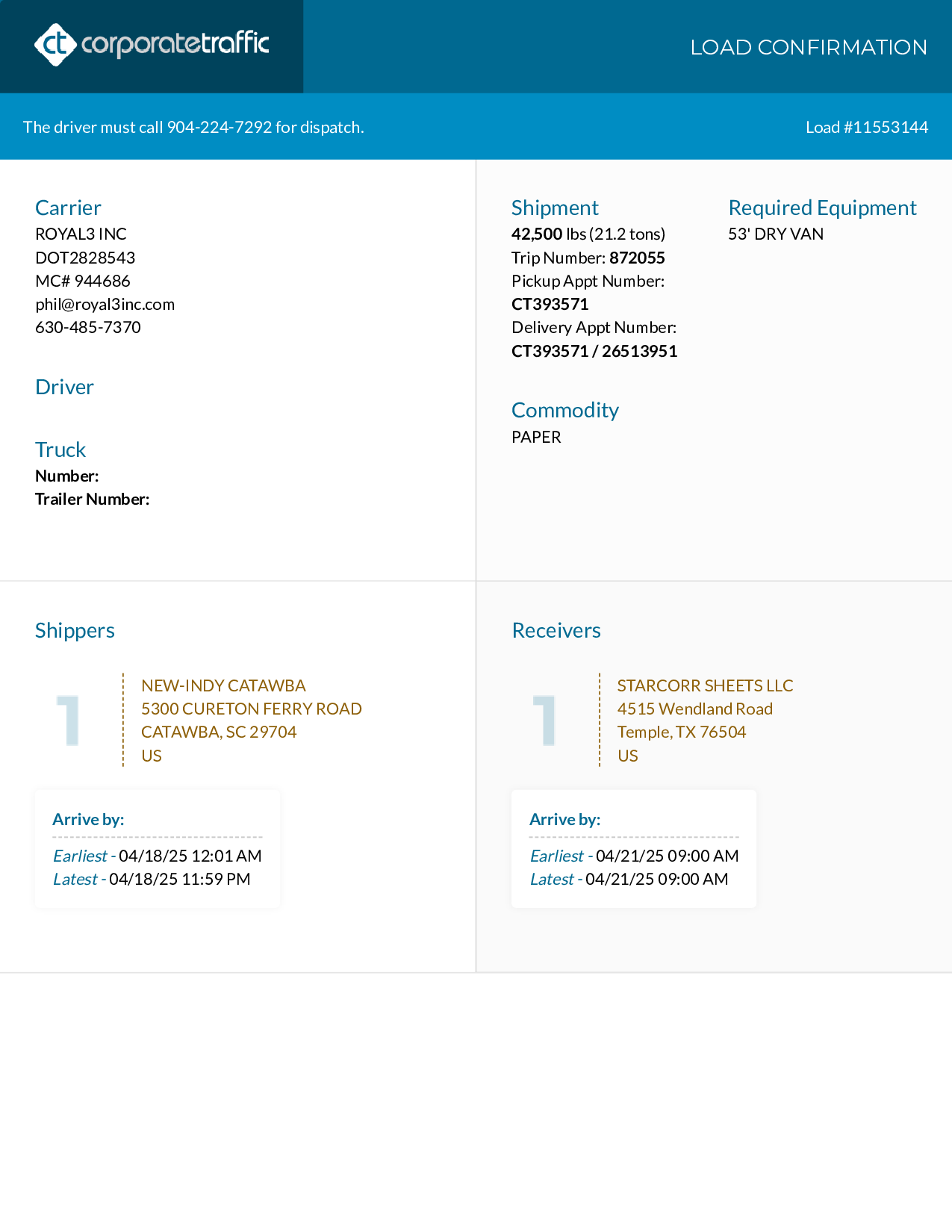Select carrier name ROYAL3 INC

pos(81,234)
